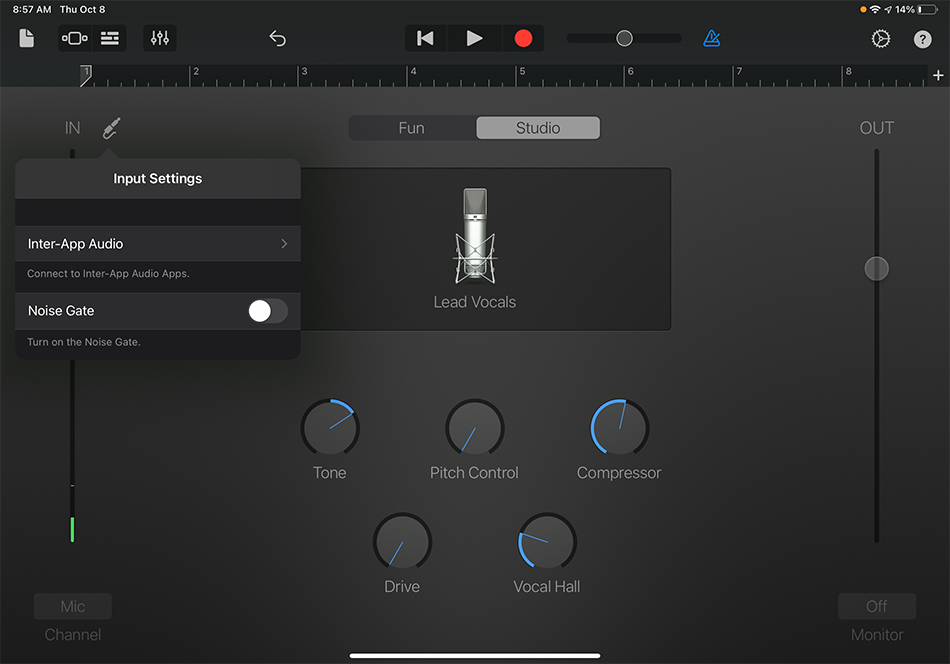950x664 pixels.
Task: Toggle the metronome icon
Action: click(x=711, y=38)
